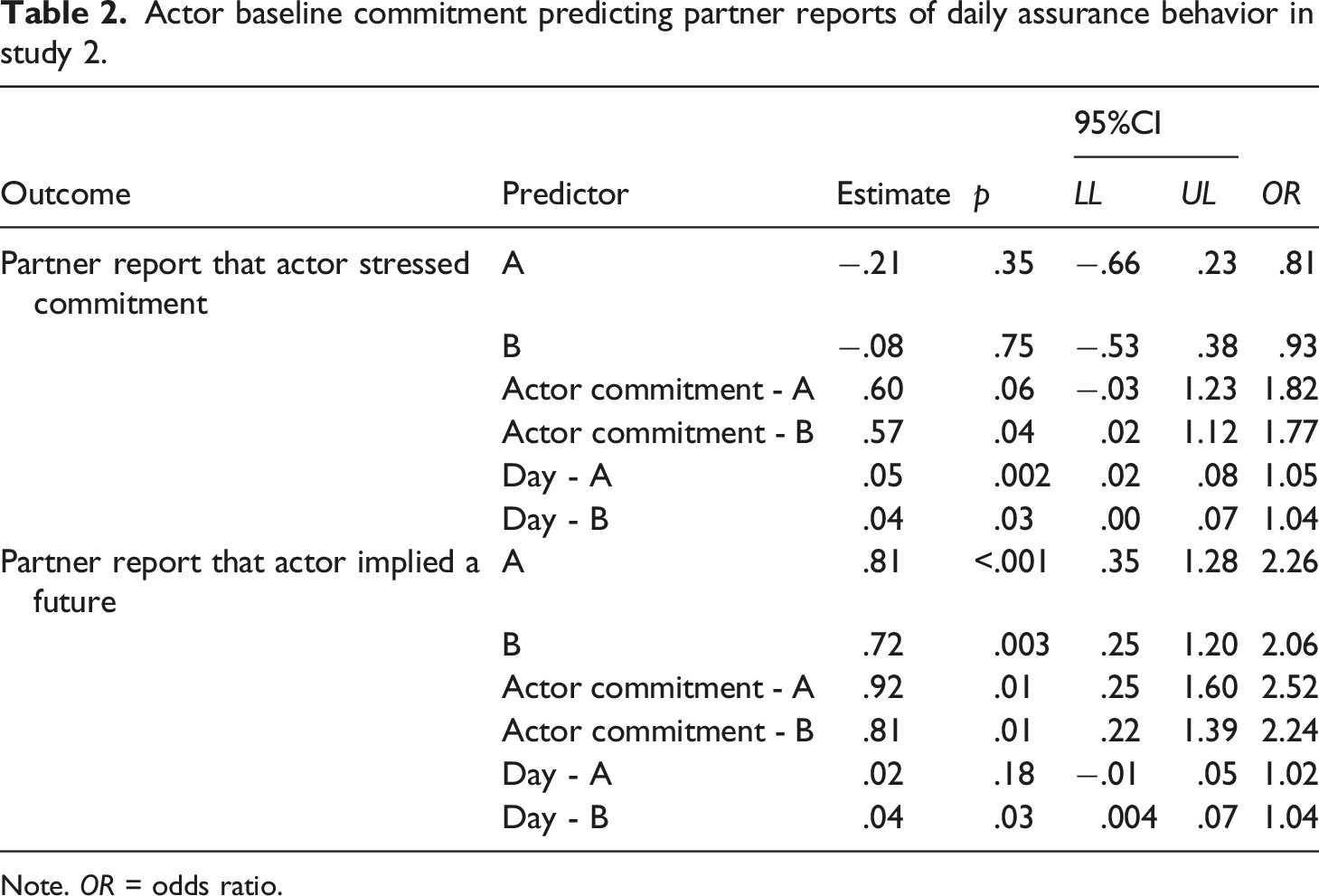Click the Estimate column header
1319x896 pixels.
pyautogui.click(x=893, y=193)
